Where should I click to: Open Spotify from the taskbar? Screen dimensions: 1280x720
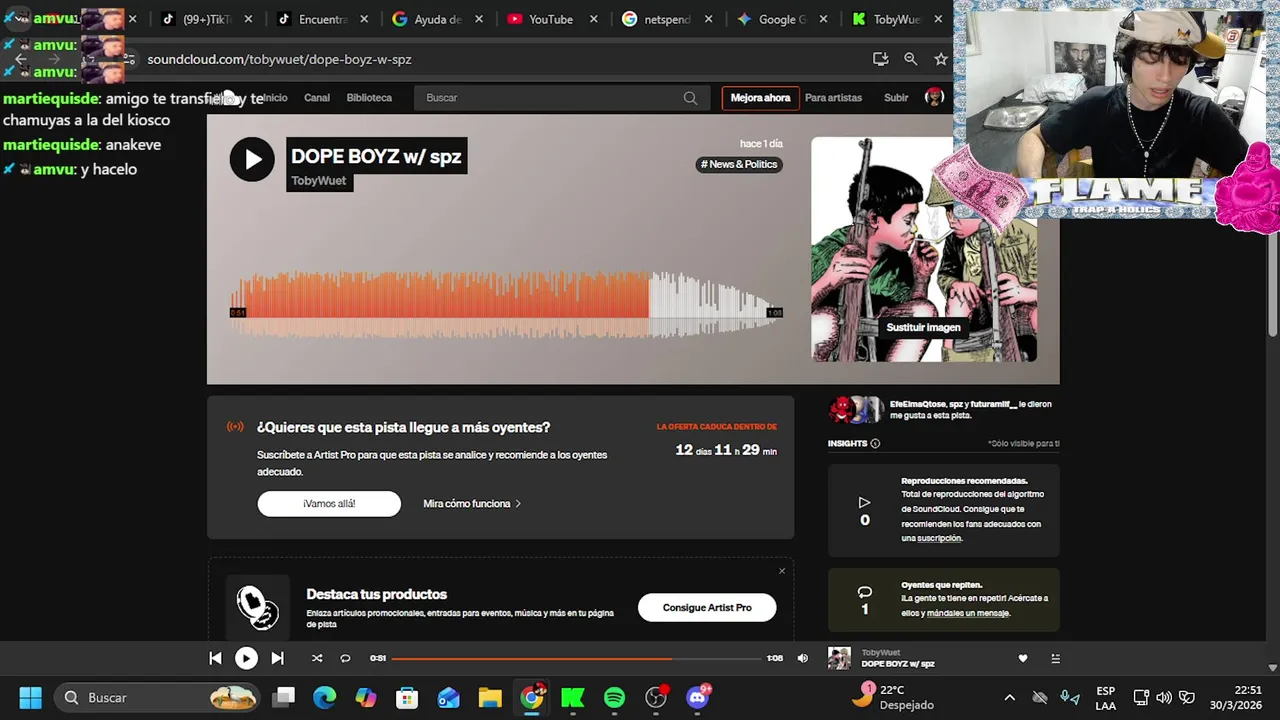(x=614, y=697)
